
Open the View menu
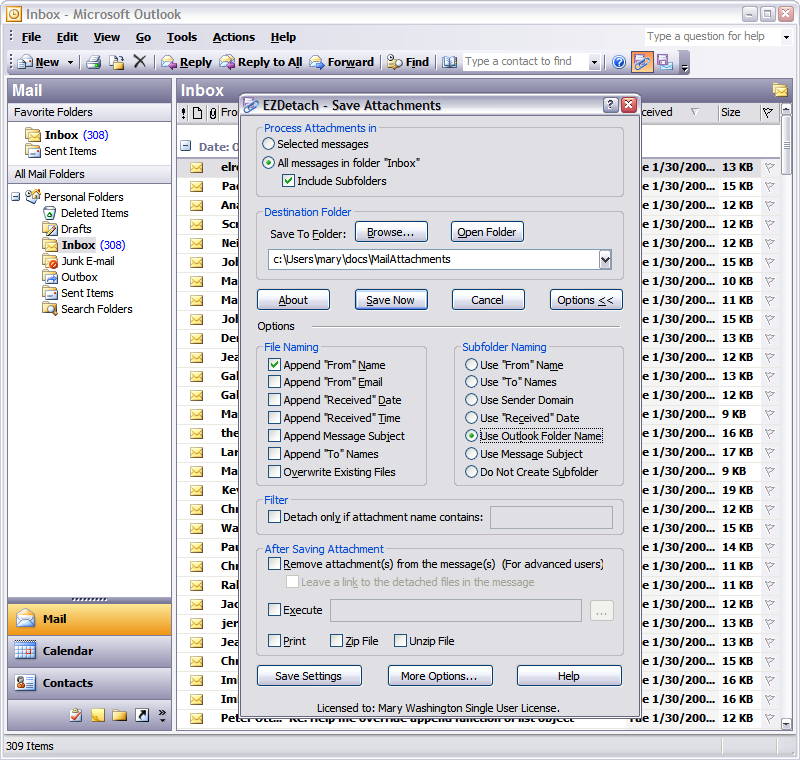106,37
